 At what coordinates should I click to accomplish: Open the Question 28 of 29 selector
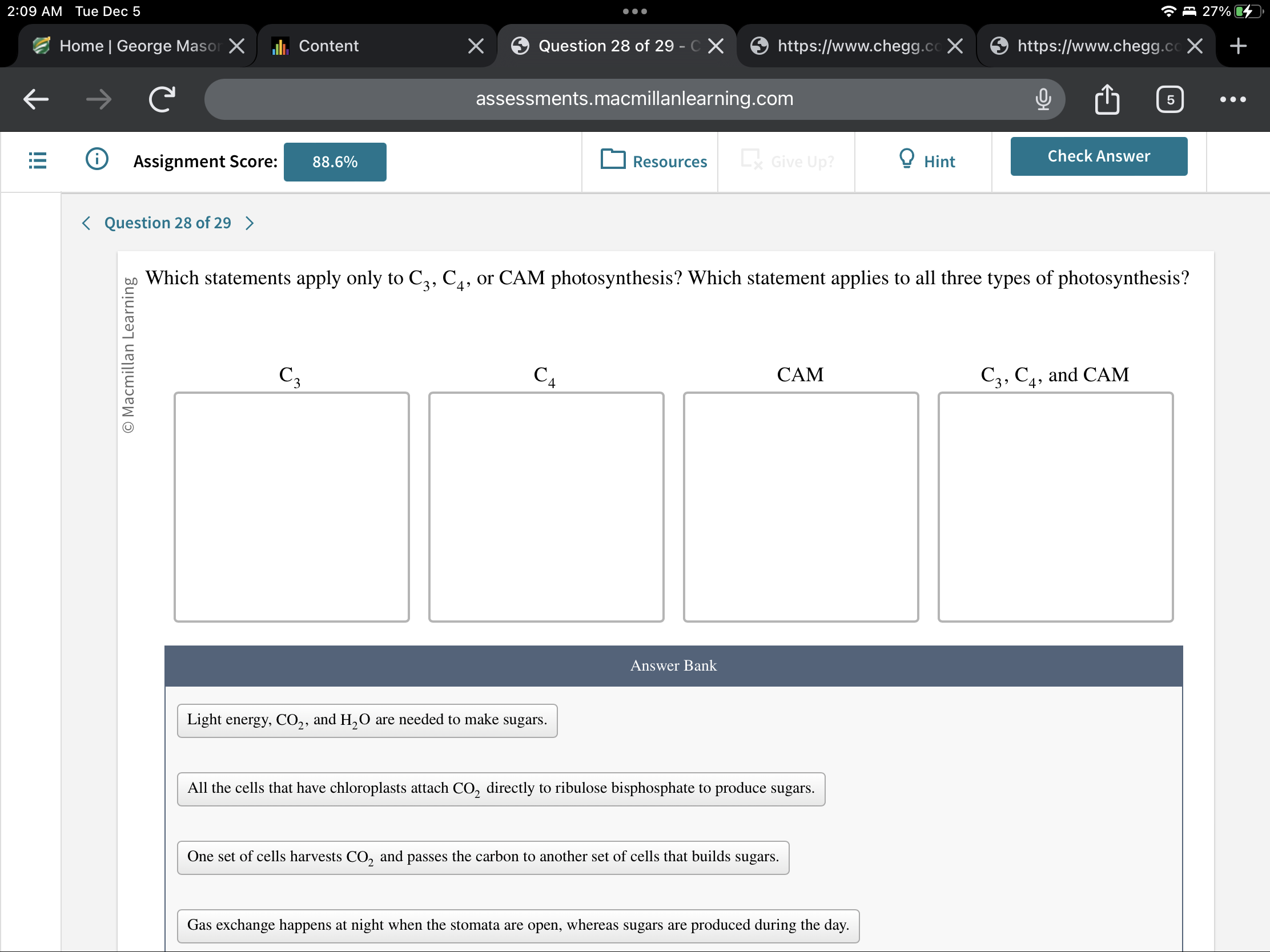click(168, 223)
